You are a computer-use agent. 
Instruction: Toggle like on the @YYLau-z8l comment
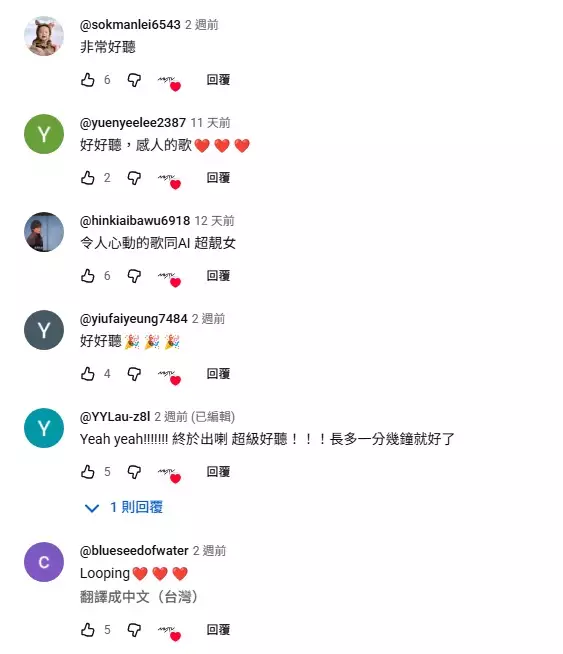point(88,472)
